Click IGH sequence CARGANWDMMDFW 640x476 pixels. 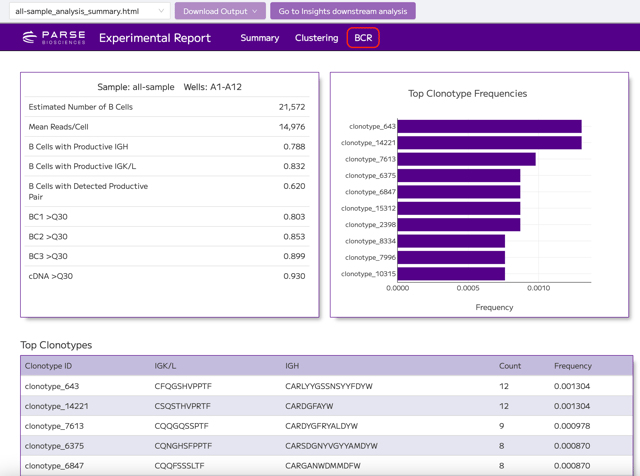tap(323, 466)
